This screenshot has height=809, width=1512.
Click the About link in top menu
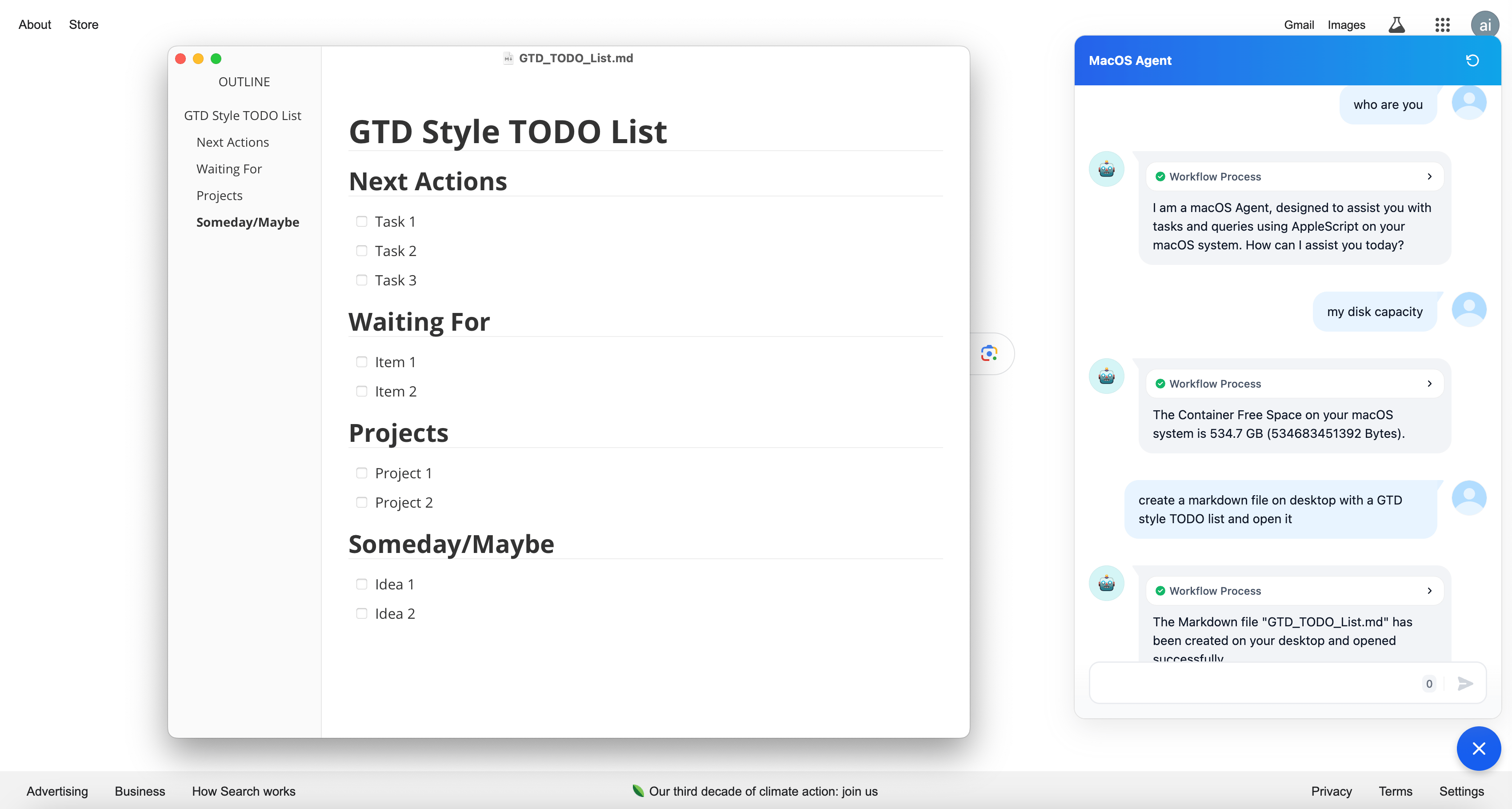point(35,24)
